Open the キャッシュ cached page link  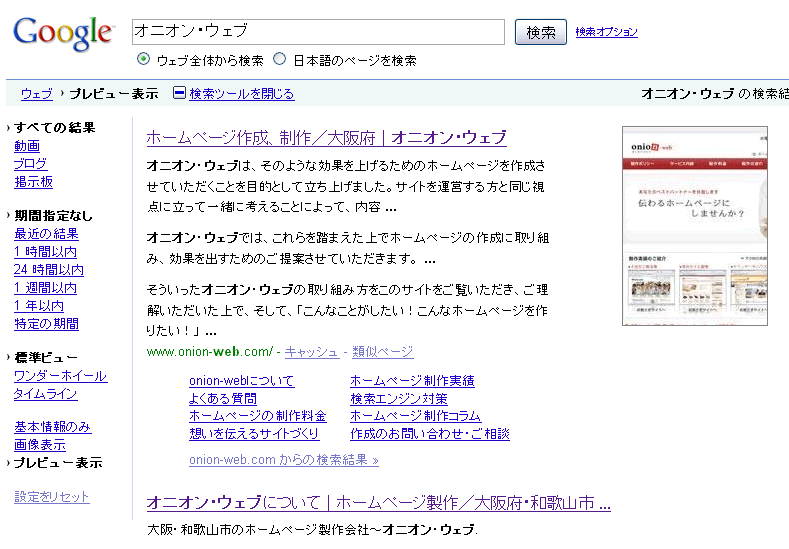click(x=311, y=352)
